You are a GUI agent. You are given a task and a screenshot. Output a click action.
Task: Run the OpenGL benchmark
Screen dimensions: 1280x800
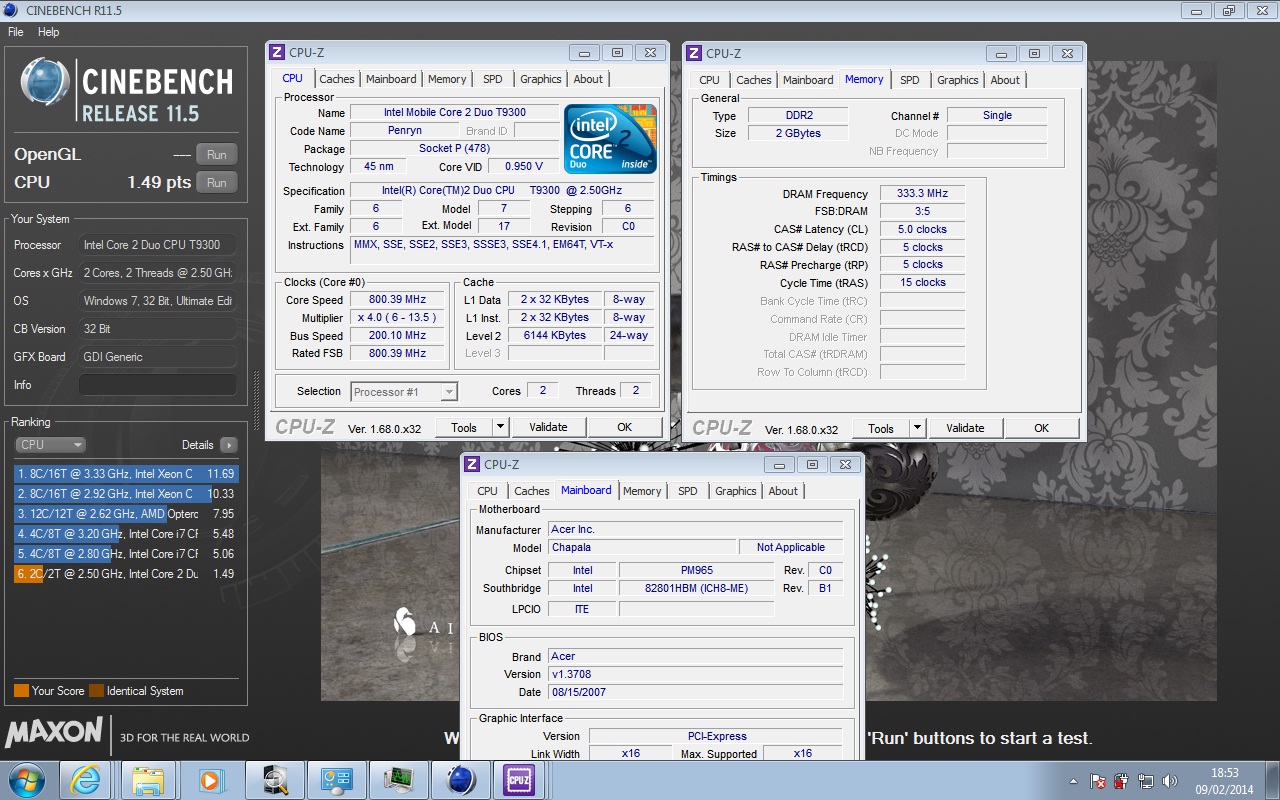click(x=217, y=154)
